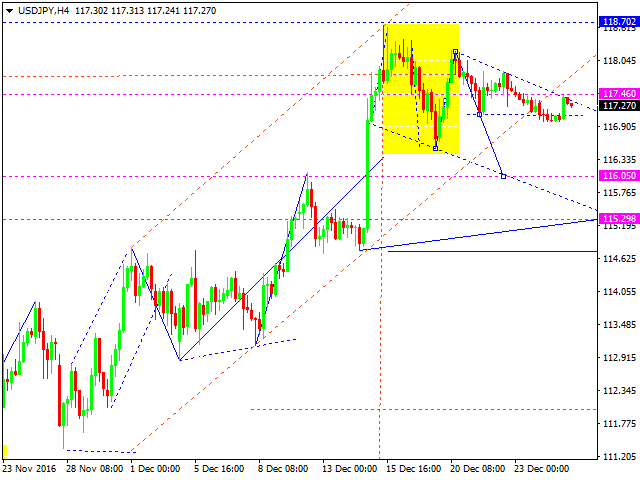This screenshot has height=480, width=640.
Task: Select the 111.775 price scale value
Action: [619, 424]
